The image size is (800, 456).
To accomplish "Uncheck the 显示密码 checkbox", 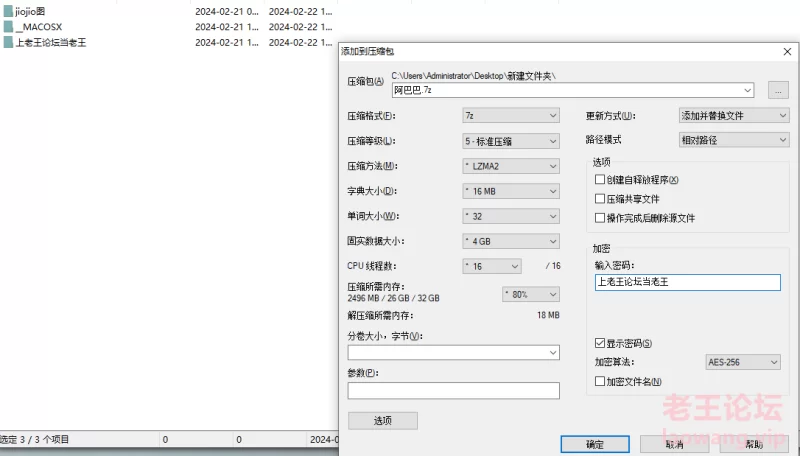I will point(600,343).
